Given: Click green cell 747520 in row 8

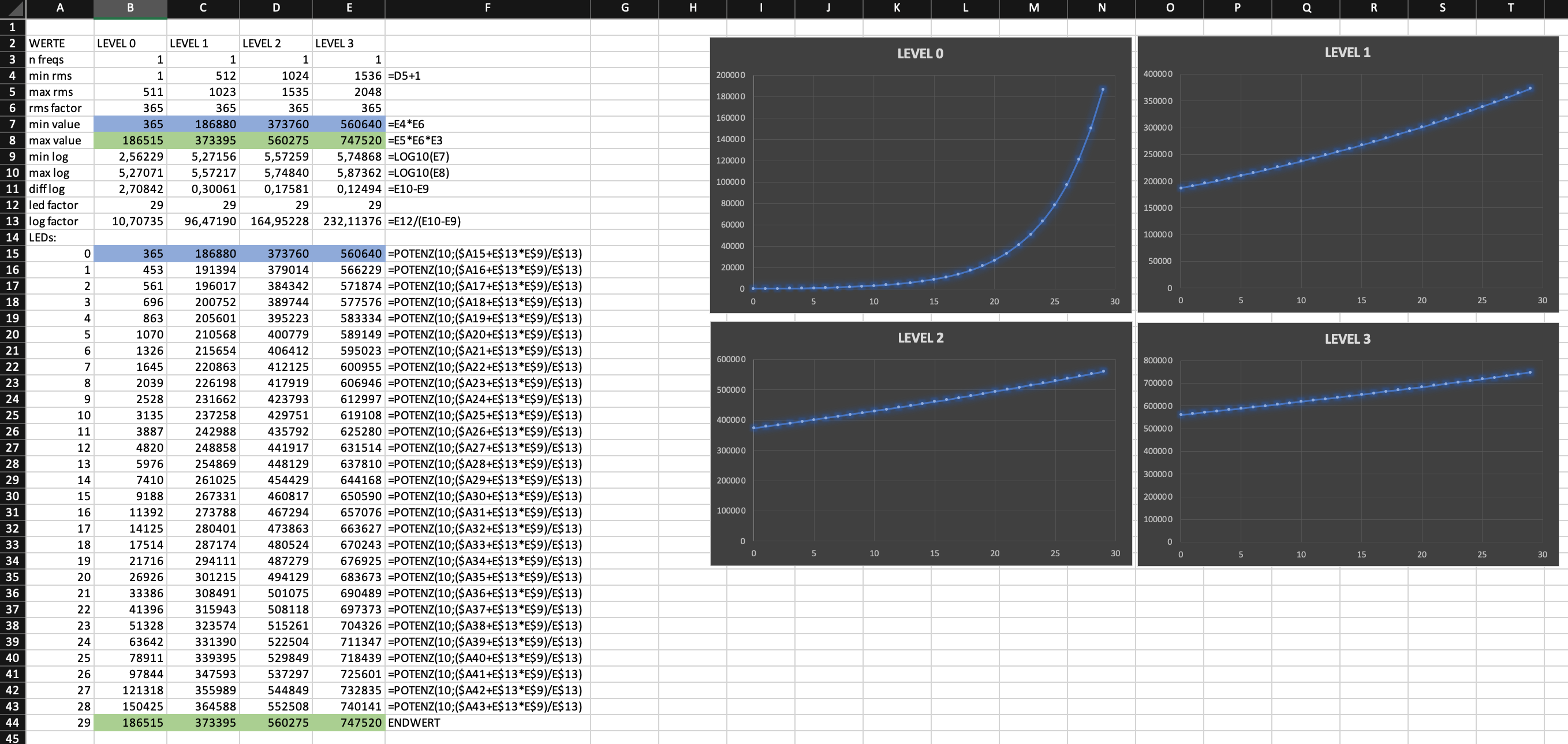Looking at the screenshot, I should click(x=349, y=140).
